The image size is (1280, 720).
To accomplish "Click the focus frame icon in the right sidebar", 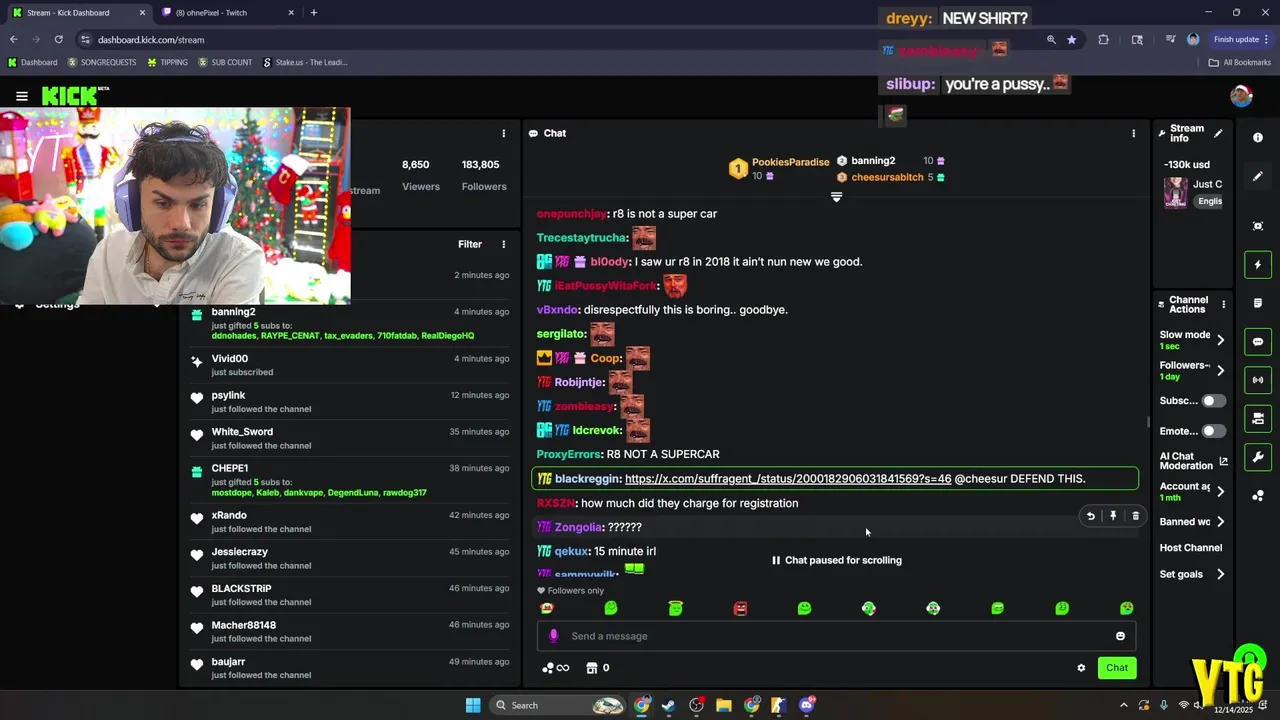I will point(1258,226).
